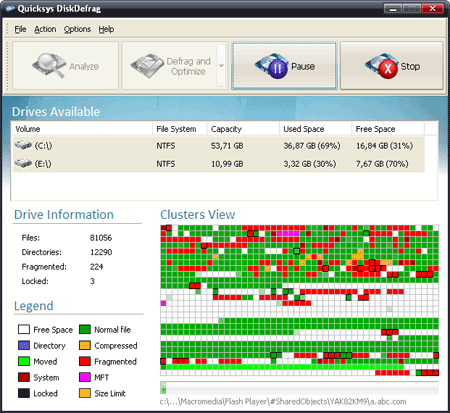
Task: Stop the defragmentation
Action: click(392, 66)
